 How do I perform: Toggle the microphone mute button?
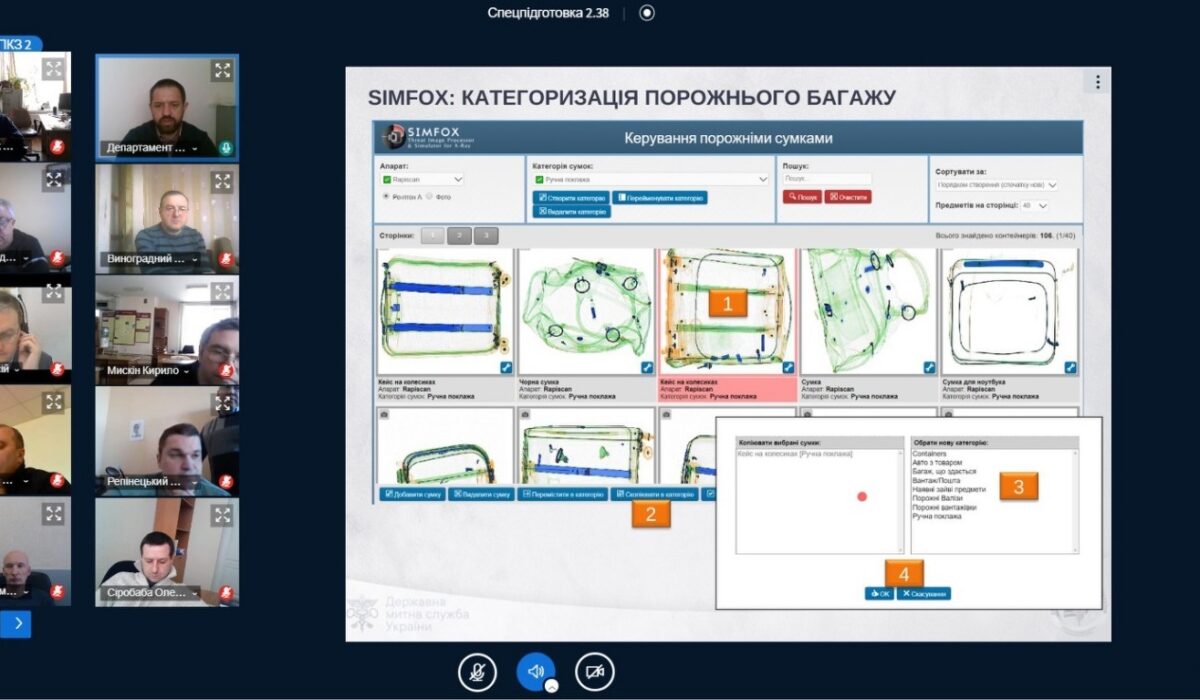[478, 672]
